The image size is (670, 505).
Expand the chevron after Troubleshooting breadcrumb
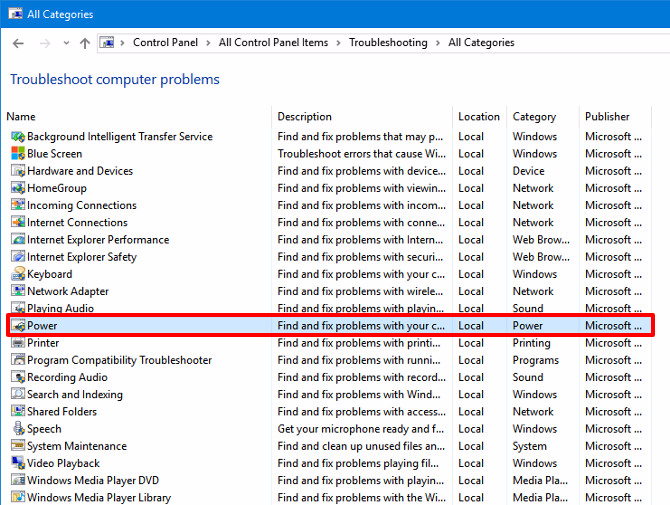click(x=437, y=43)
